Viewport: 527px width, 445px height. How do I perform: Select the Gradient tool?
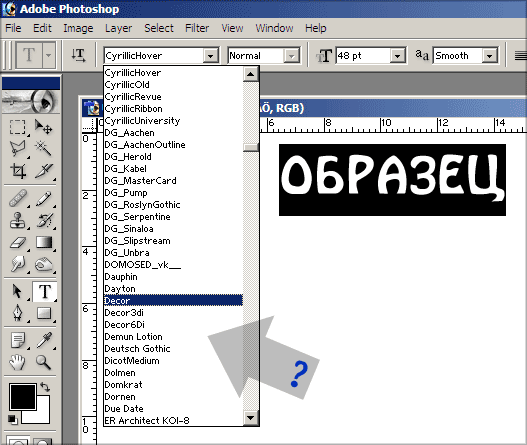(x=44, y=243)
